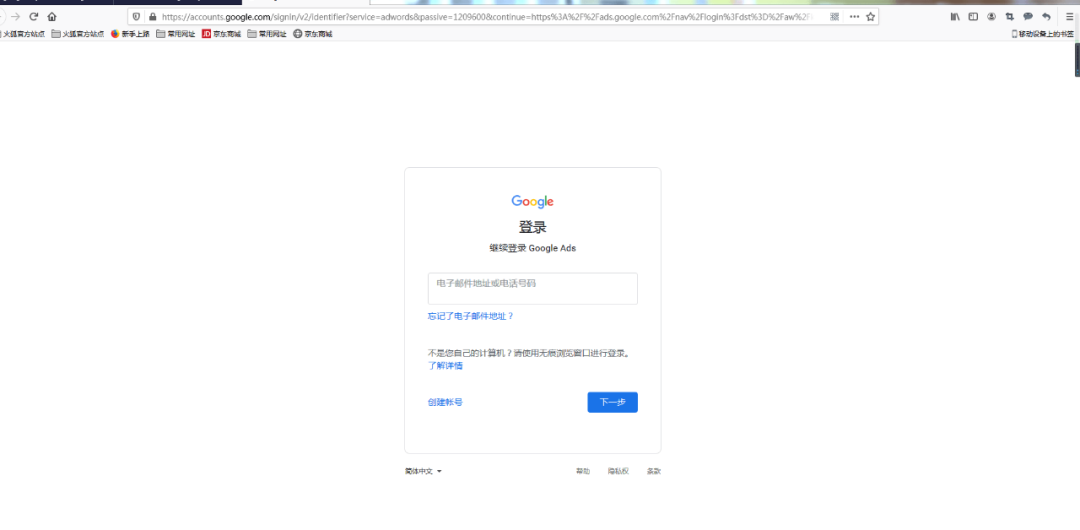The height and width of the screenshot is (530, 1080).
Task: Open the QR code icon in address bar
Action: (835, 17)
